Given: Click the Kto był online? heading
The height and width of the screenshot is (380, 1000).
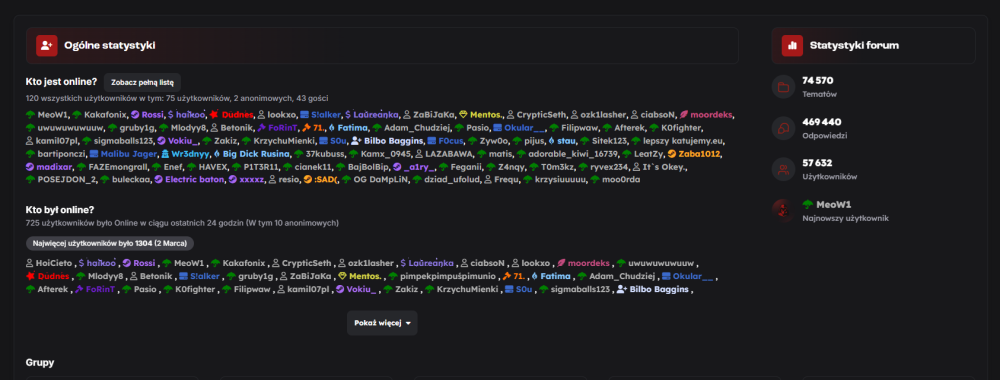Looking at the screenshot, I should point(60,210).
